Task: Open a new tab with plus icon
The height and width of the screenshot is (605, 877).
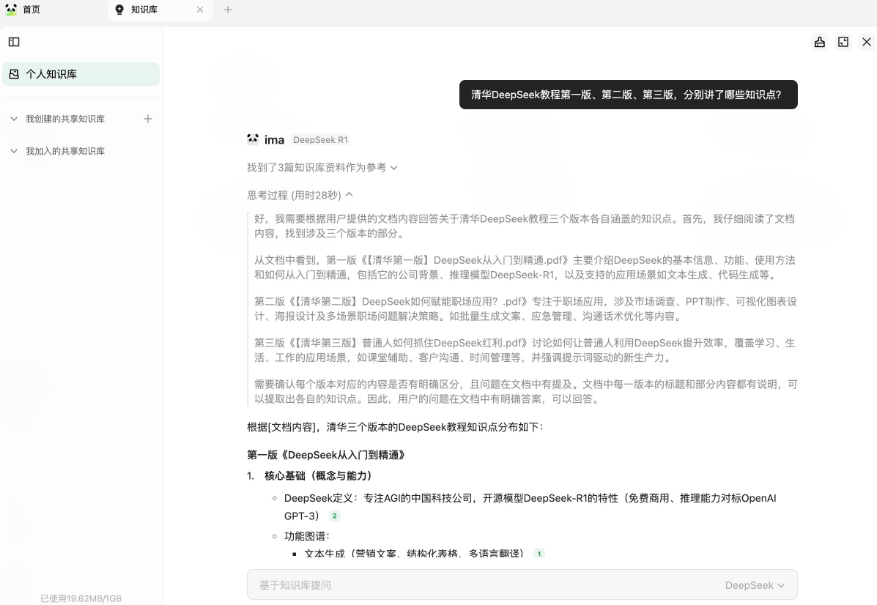Action: (x=228, y=10)
